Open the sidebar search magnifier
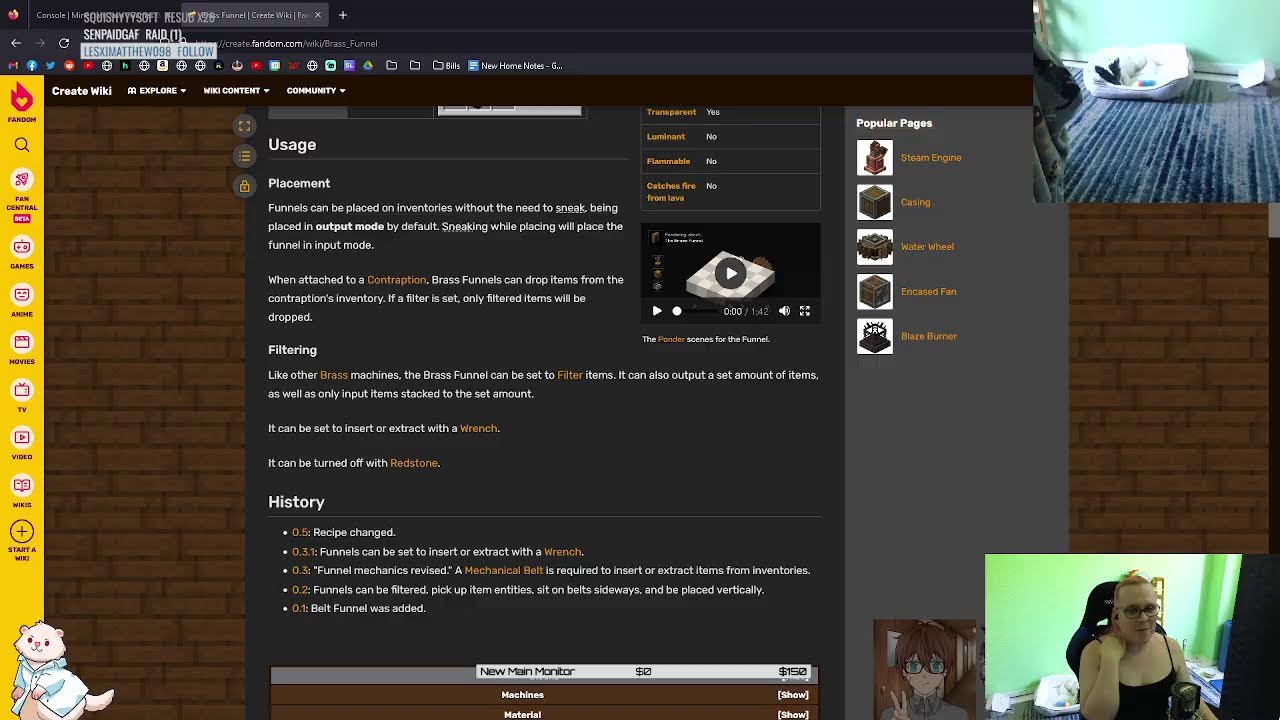Screen dimensions: 1280x720 (22, 145)
